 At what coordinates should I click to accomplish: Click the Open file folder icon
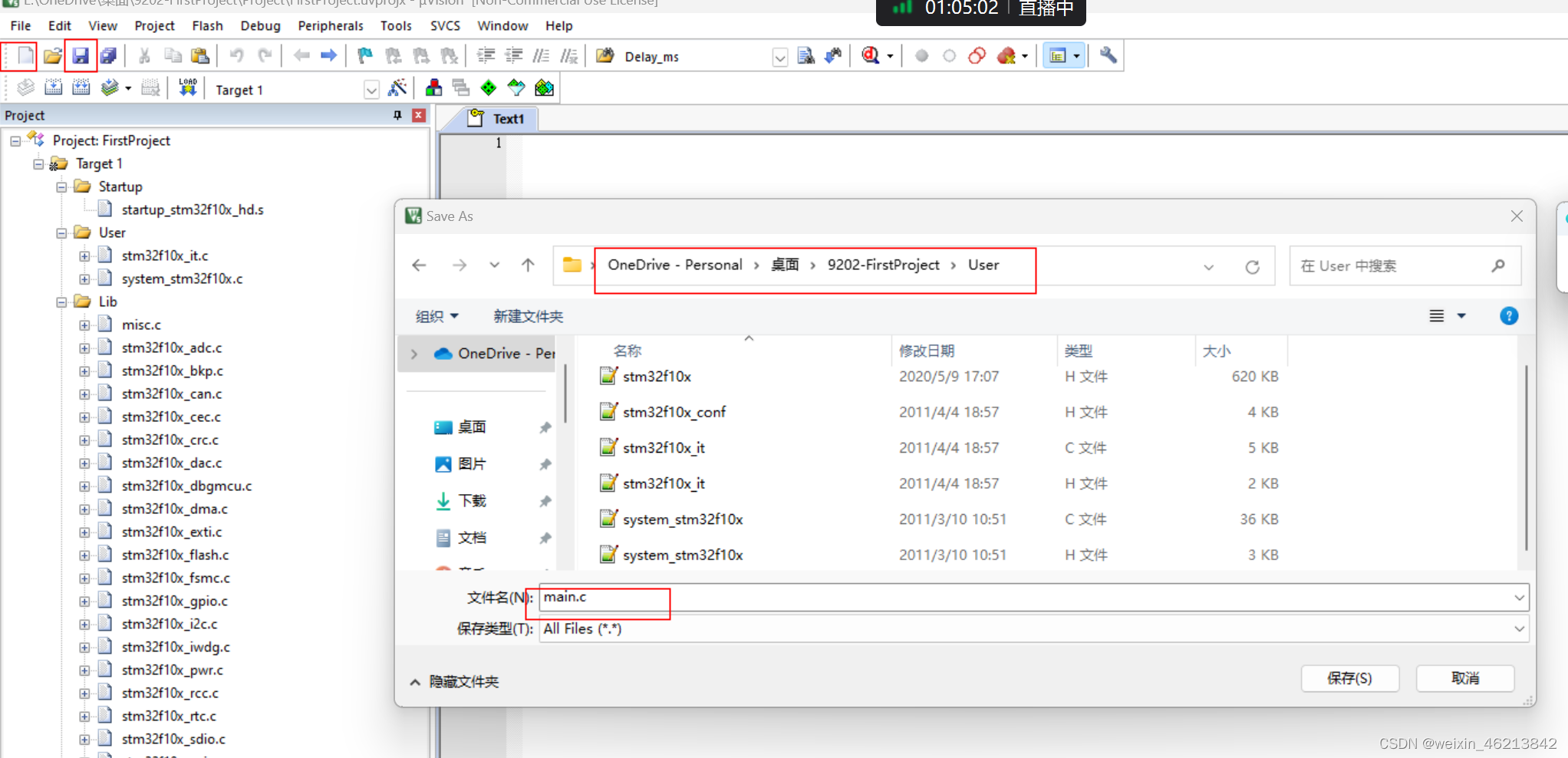pos(52,56)
